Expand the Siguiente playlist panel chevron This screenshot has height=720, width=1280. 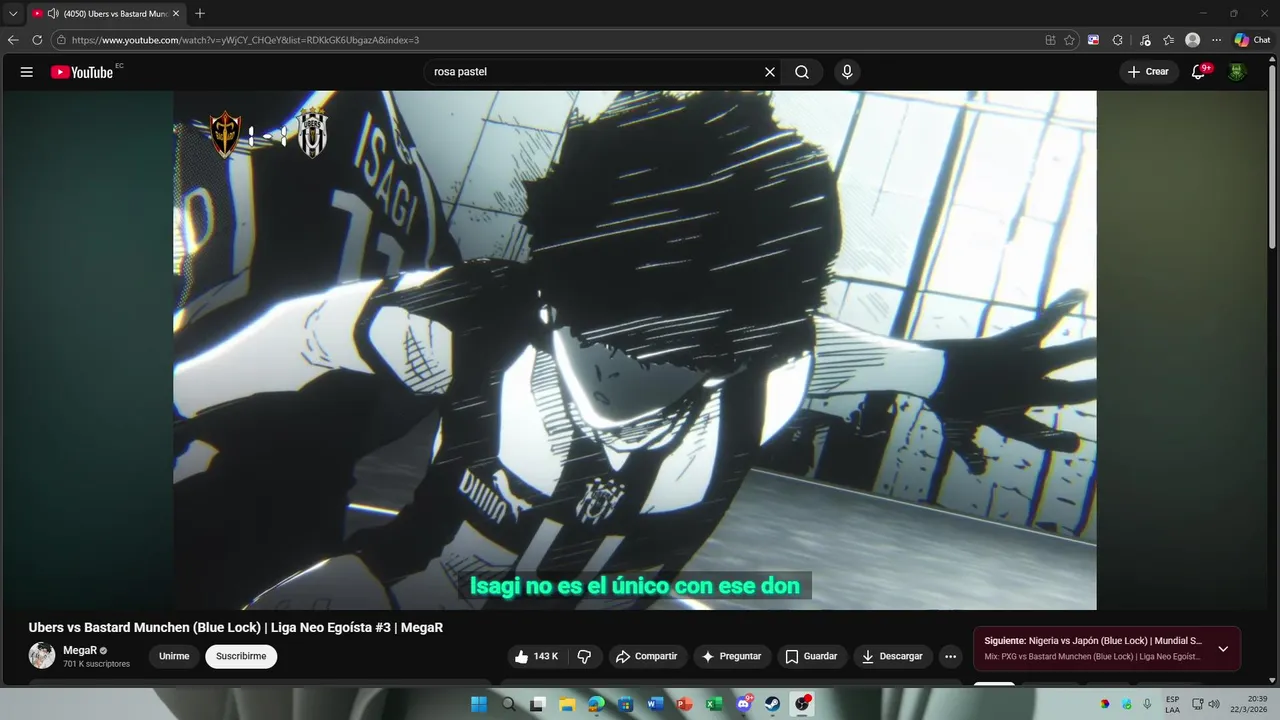tap(1223, 649)
